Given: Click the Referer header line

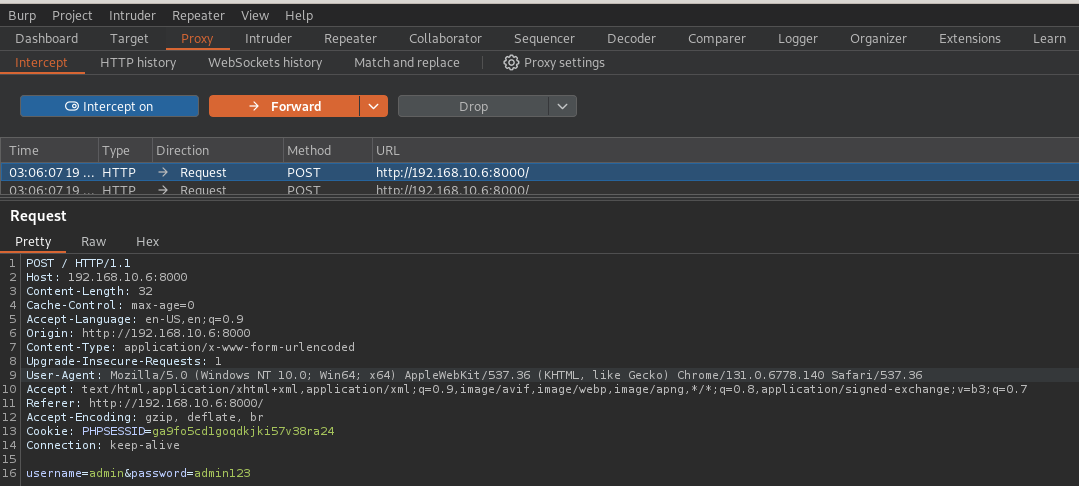Looking at the screenshot, I should (x=145, y=403).
